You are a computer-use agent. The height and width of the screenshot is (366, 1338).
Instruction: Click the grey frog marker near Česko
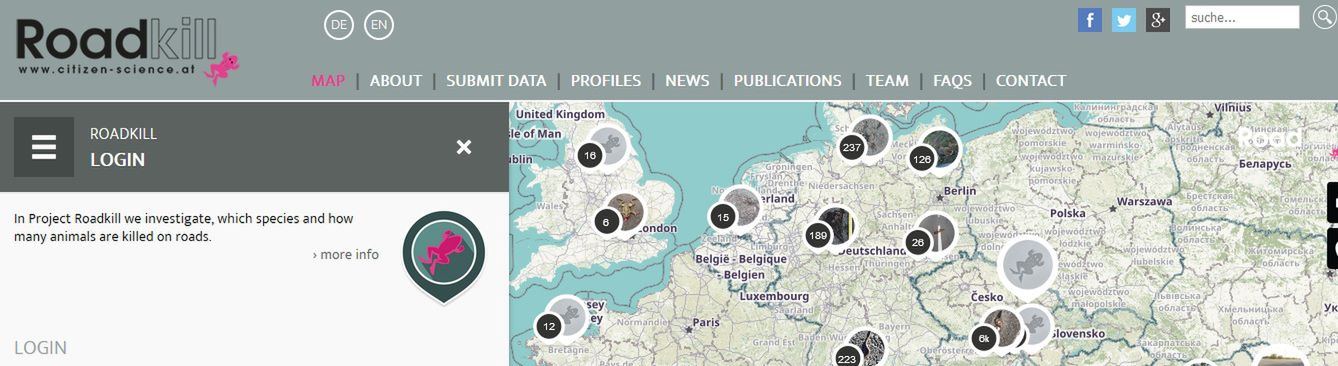1027,264
